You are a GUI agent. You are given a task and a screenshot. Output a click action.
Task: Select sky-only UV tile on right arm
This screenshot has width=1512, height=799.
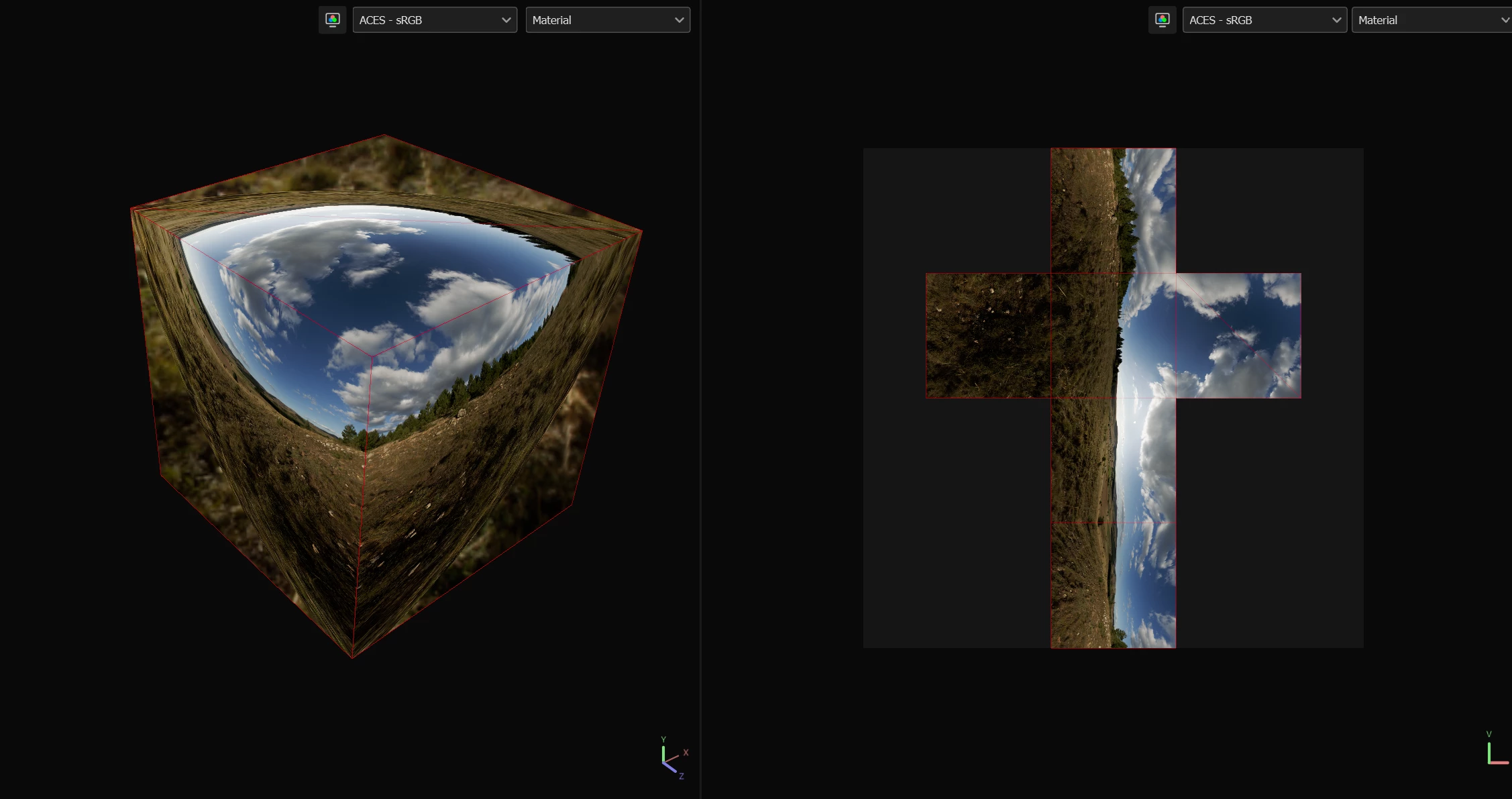point(1238,335)
